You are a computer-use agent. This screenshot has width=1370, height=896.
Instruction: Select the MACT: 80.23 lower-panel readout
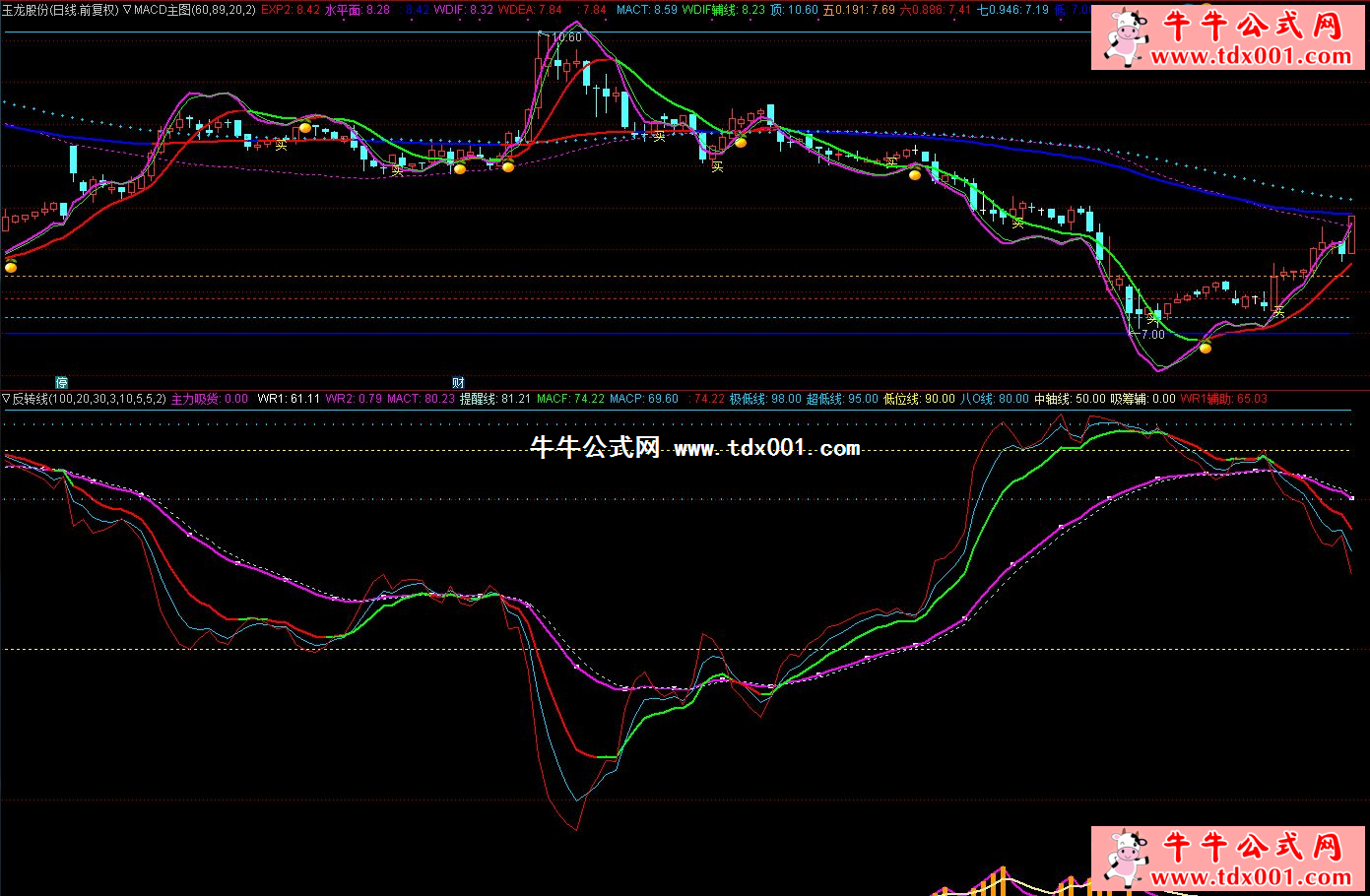click(422, 399)
